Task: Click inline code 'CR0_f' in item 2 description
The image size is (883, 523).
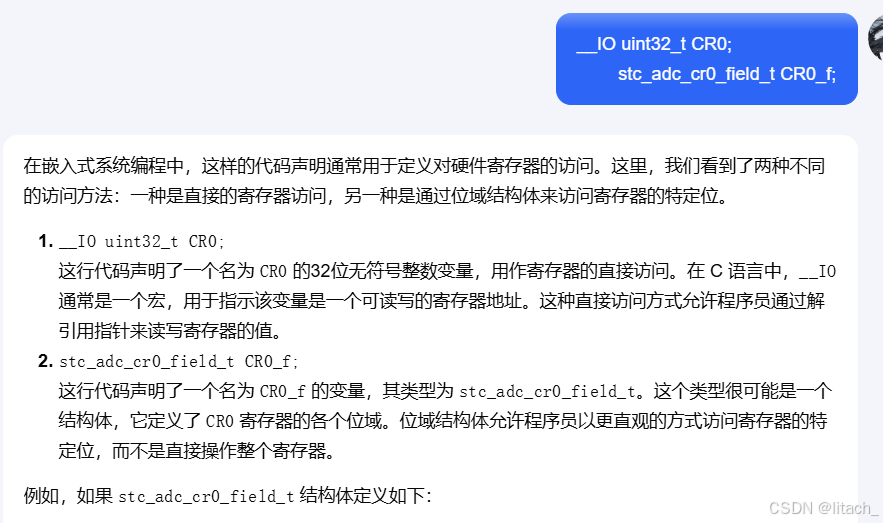Action: click(x=282, y=391)
